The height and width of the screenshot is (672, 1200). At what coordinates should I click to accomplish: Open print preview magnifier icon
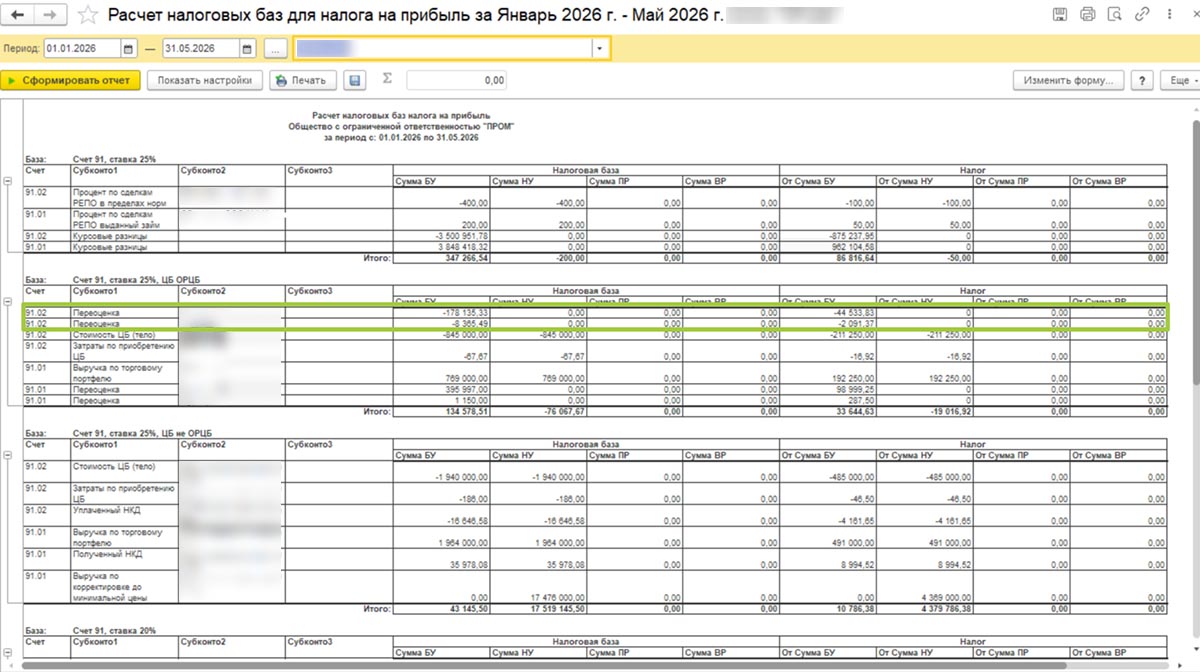(1114, 15)
